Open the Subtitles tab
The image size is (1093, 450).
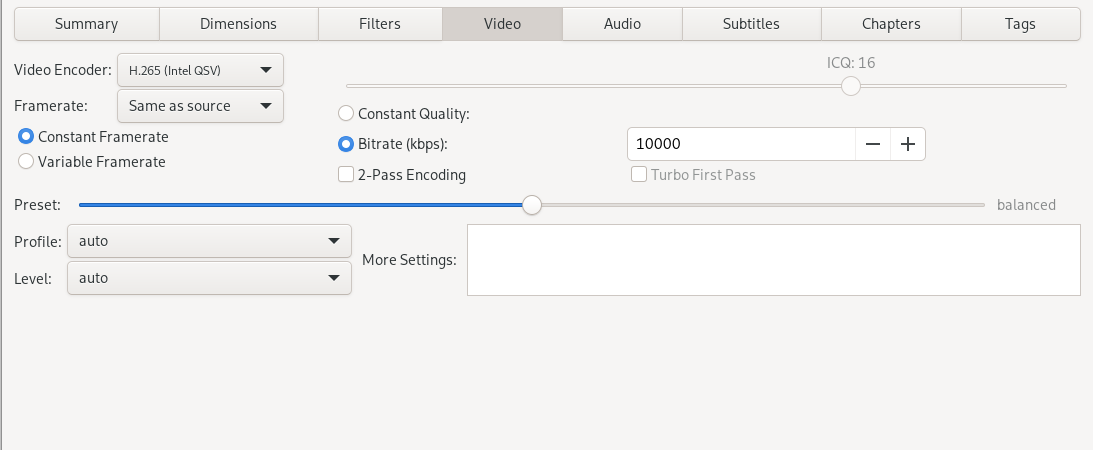click(x=751, y=24)
